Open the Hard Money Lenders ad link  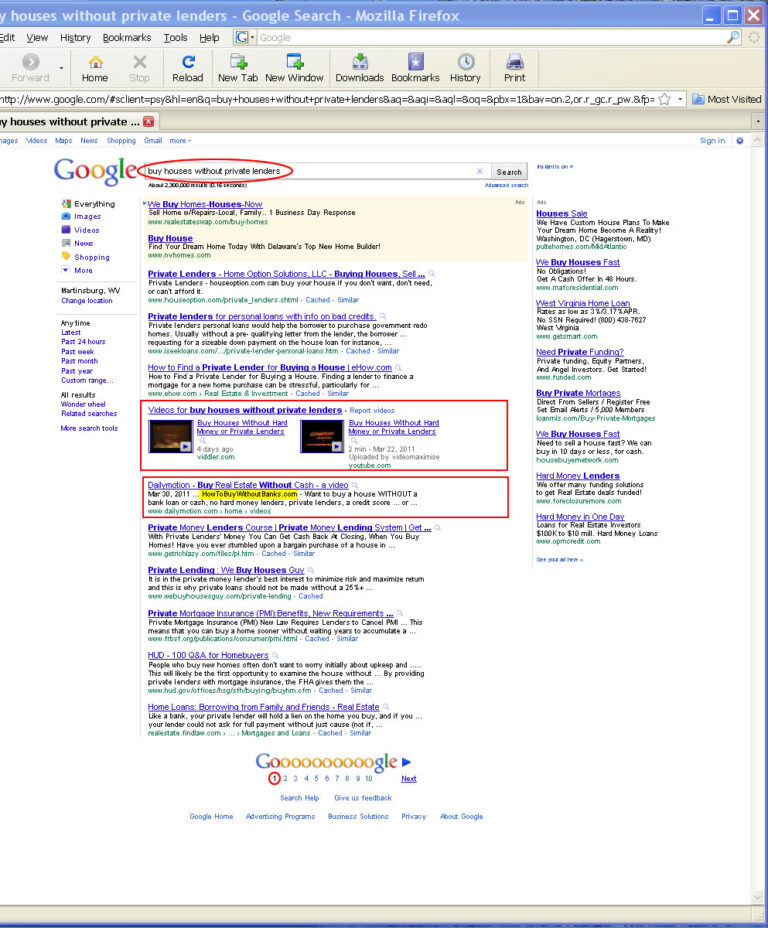tap(577, 476)
